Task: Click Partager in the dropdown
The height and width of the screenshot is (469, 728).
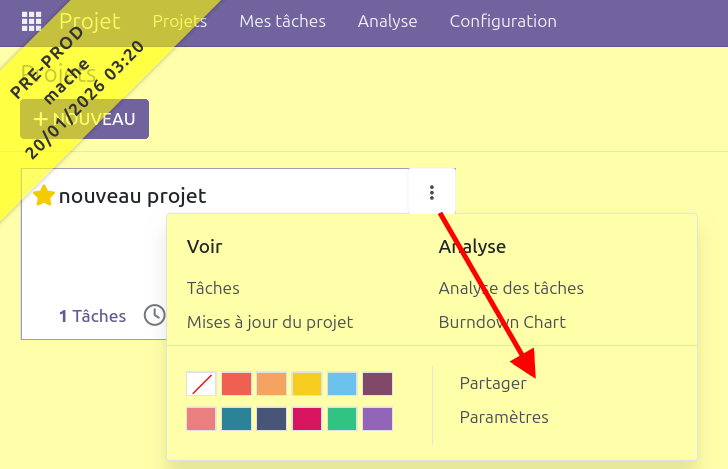Action: 492,383
